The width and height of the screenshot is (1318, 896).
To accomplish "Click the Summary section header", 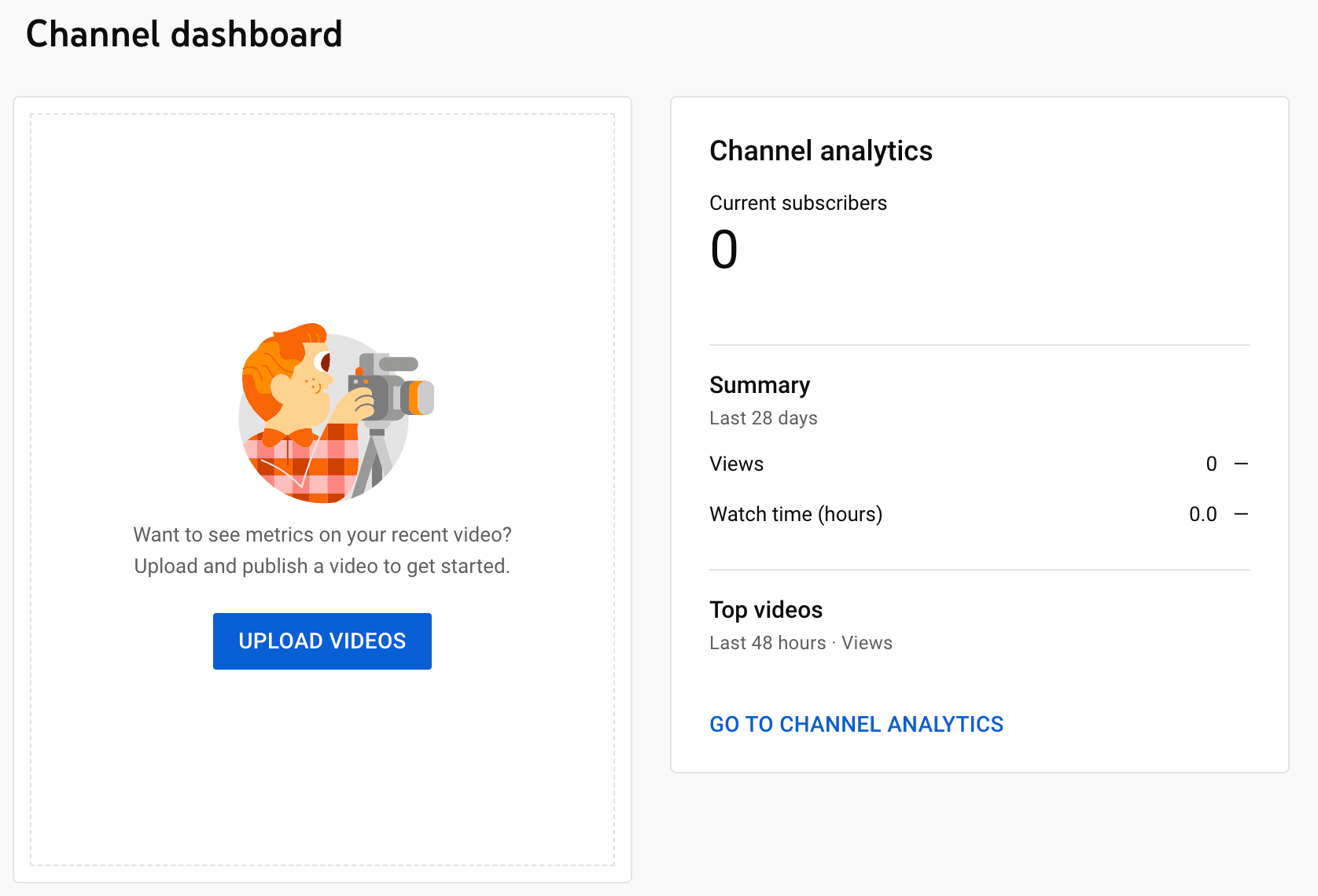I will click(760, 385).
